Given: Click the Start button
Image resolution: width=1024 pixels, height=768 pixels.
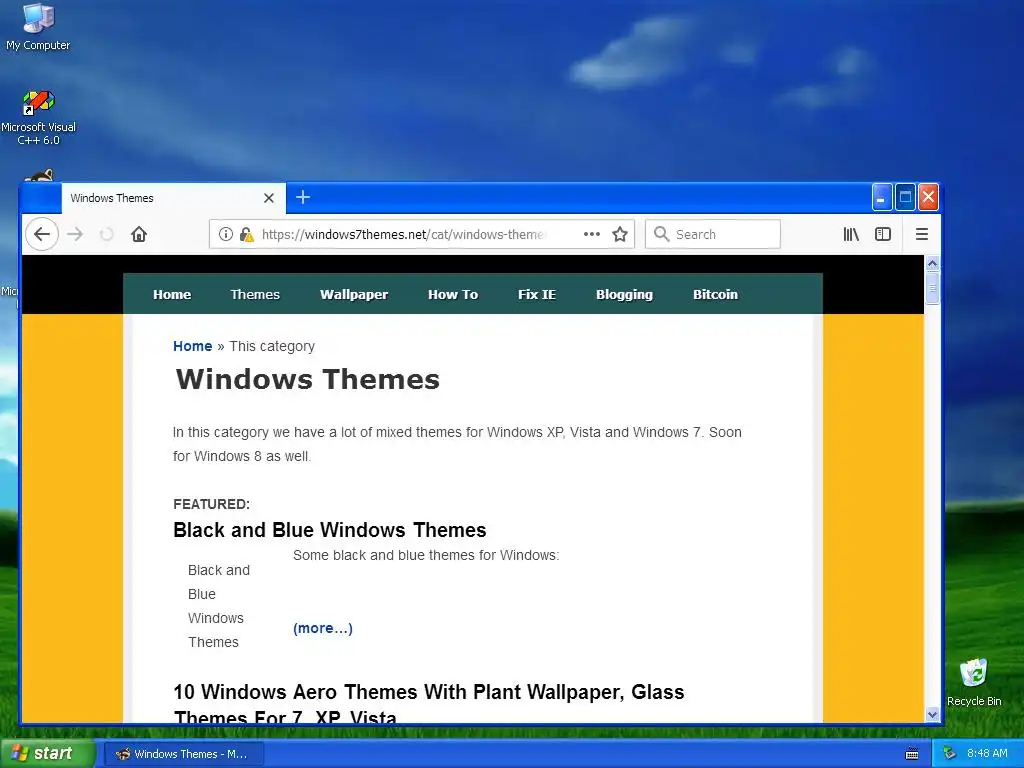Looking at the screenshot, I should [47, 754].
